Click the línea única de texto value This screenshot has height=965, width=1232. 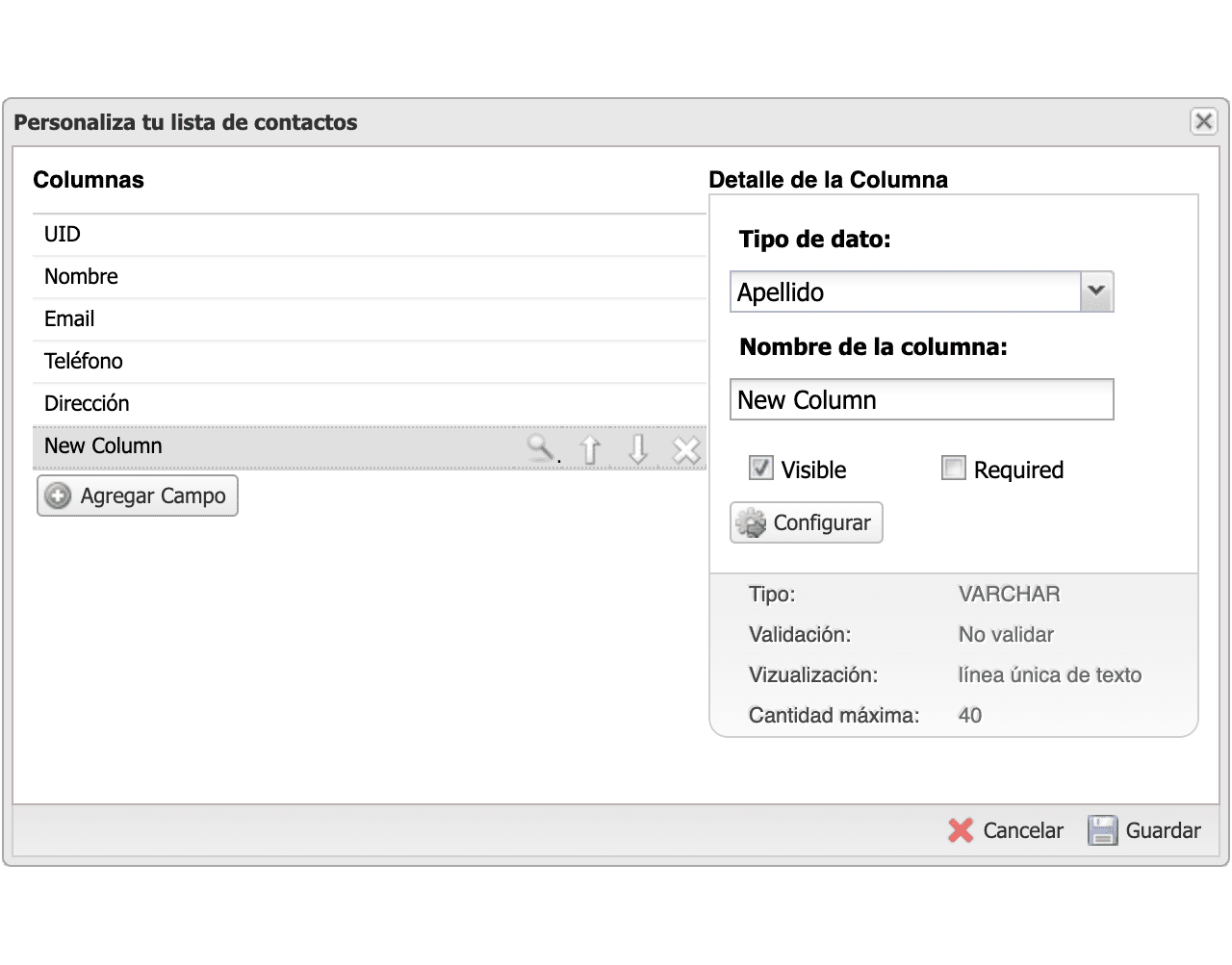[1049, 674]
